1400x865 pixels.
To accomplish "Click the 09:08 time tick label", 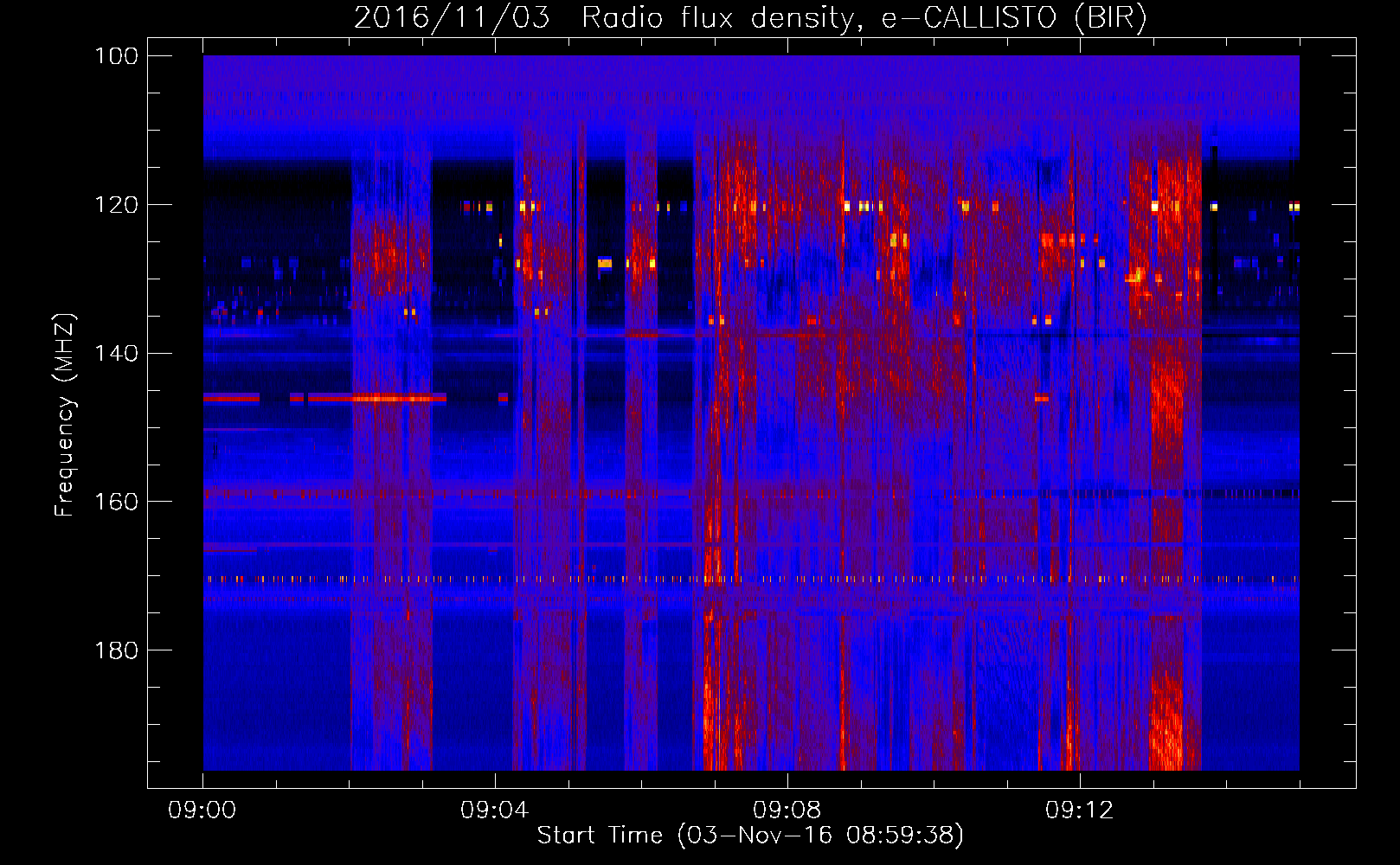I will click(787, 811).
